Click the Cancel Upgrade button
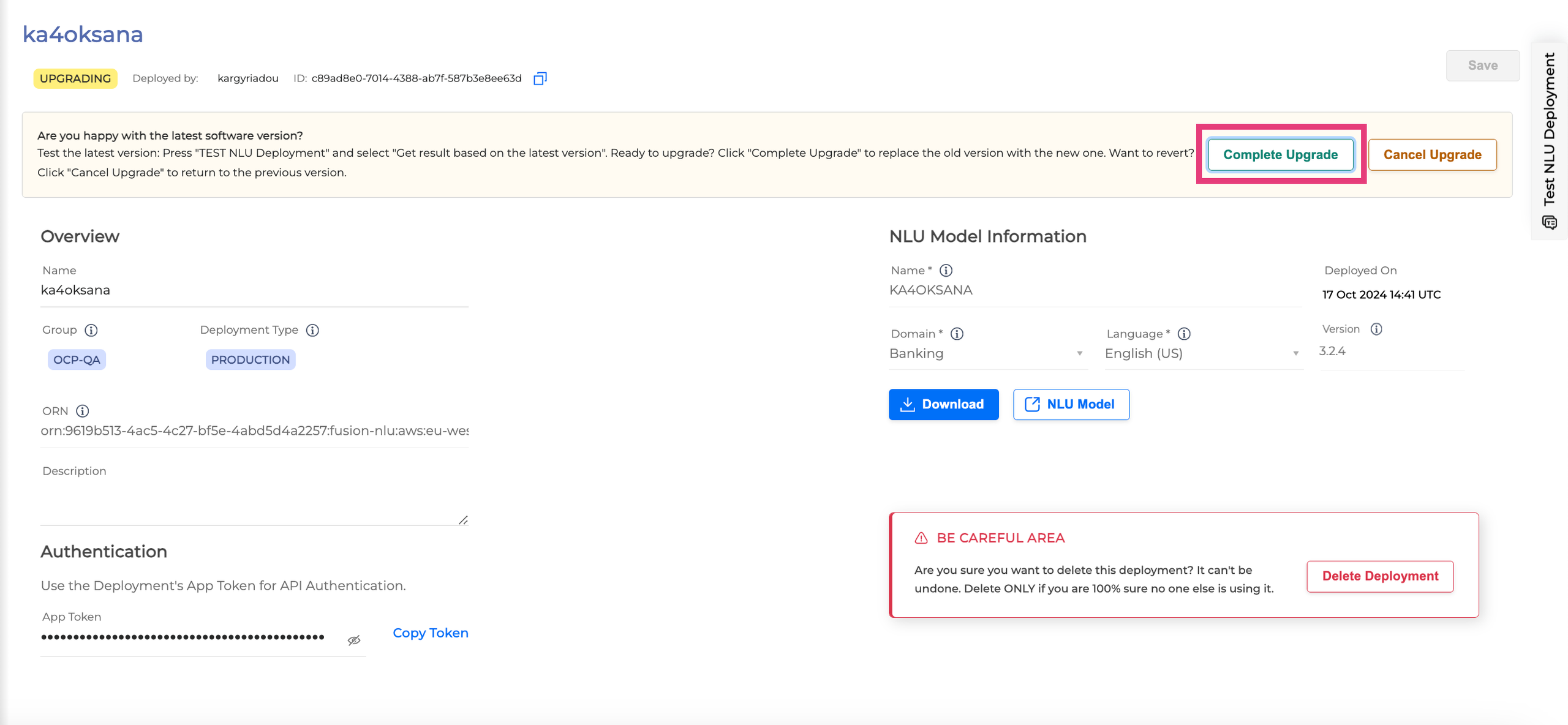This screenshot has height=725, width=1568. pyautogui.click(x=1433, y=155)
